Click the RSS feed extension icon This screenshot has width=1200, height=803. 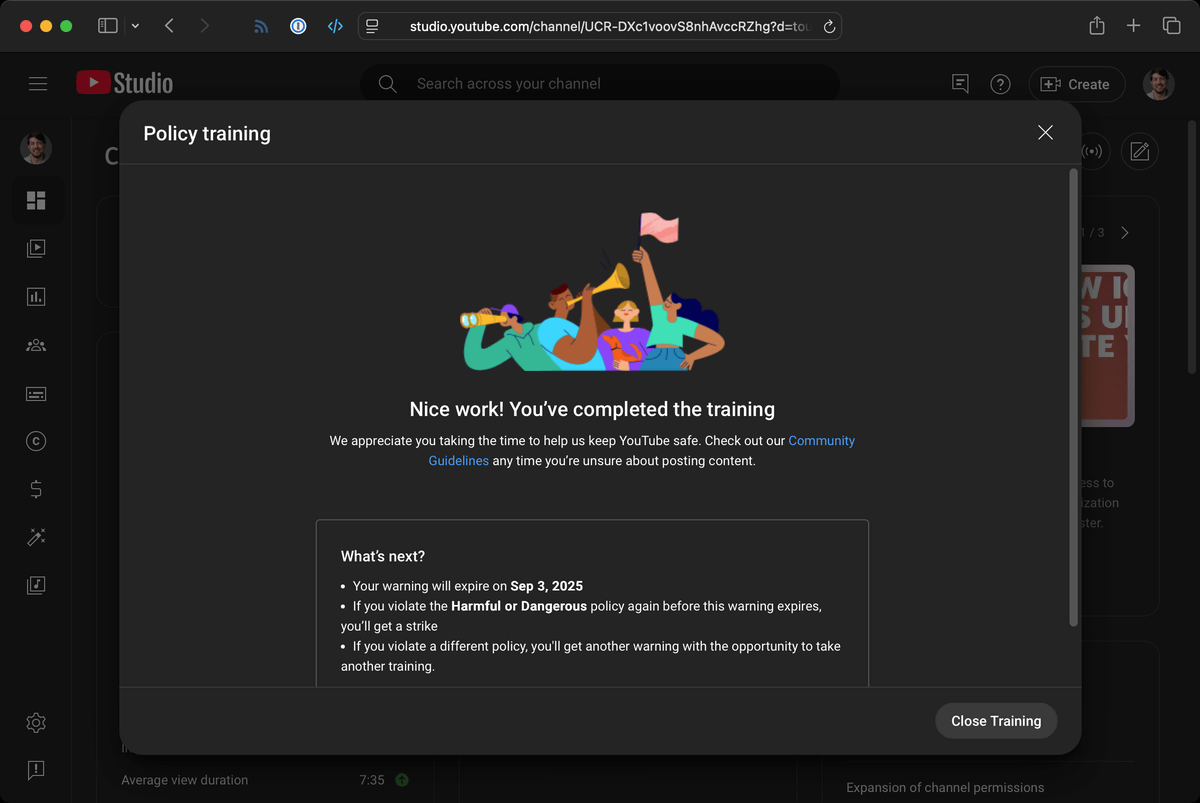point(261,27)
